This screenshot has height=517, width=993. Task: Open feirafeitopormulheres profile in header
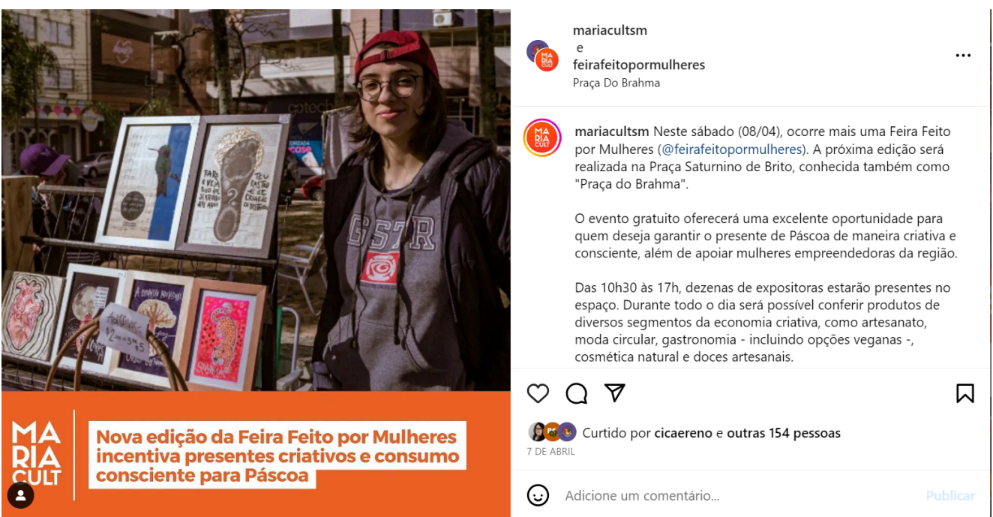[638, 65]
